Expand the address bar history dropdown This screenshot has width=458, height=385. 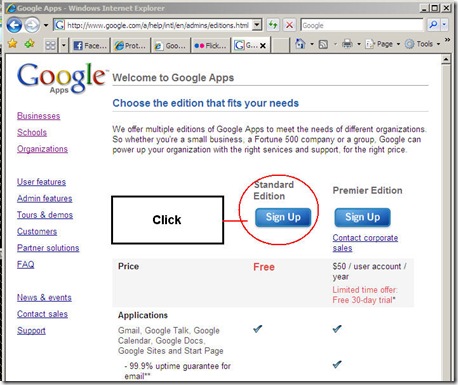[257, 25]
